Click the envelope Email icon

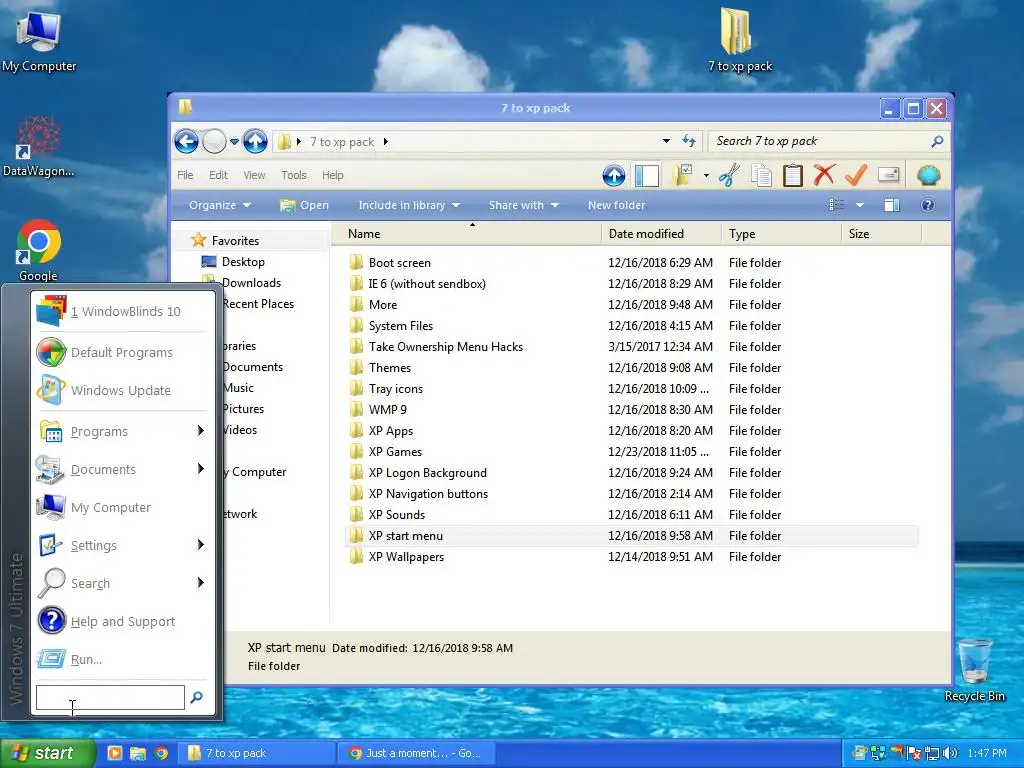pyautogui.click(x=888, y=174)
